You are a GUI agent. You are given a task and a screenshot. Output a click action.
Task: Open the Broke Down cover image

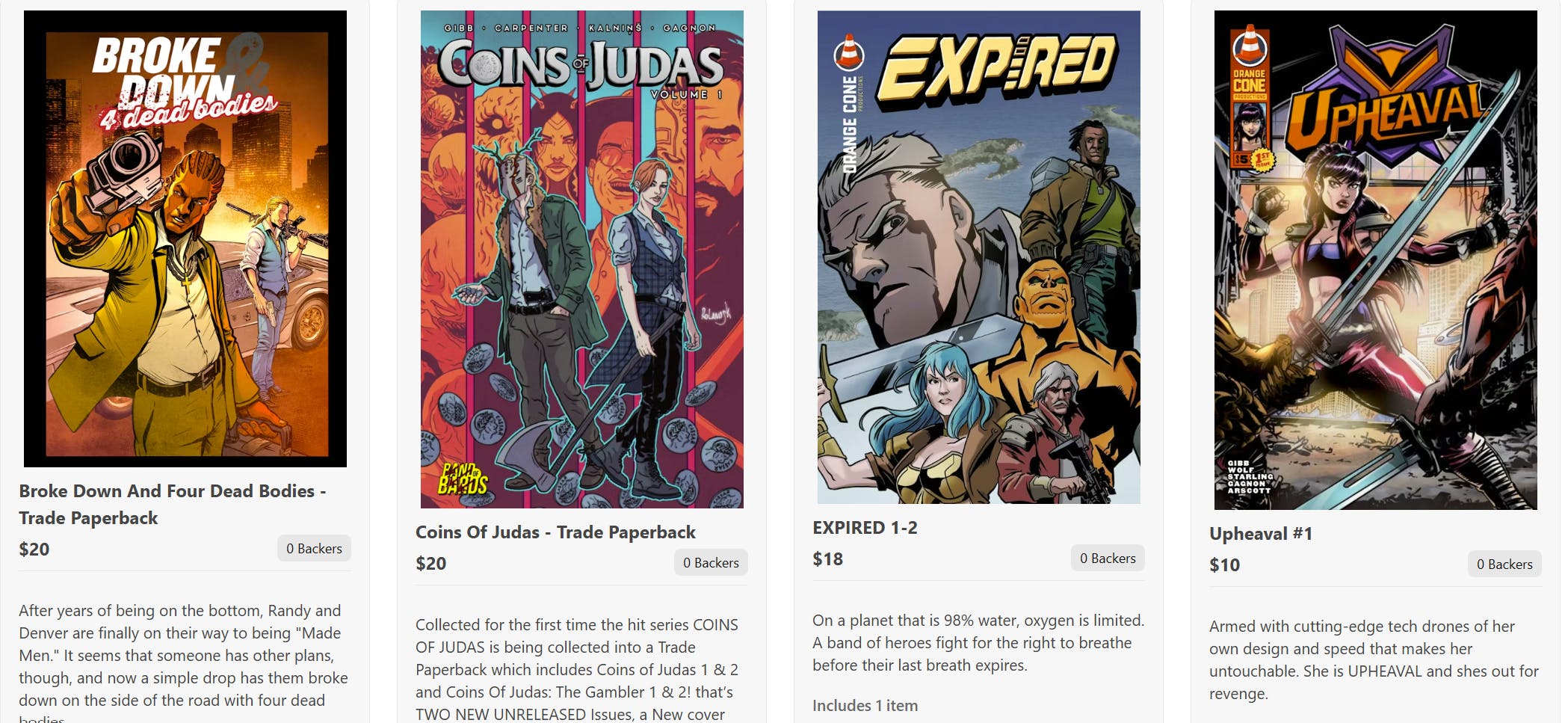pos(185,239)
